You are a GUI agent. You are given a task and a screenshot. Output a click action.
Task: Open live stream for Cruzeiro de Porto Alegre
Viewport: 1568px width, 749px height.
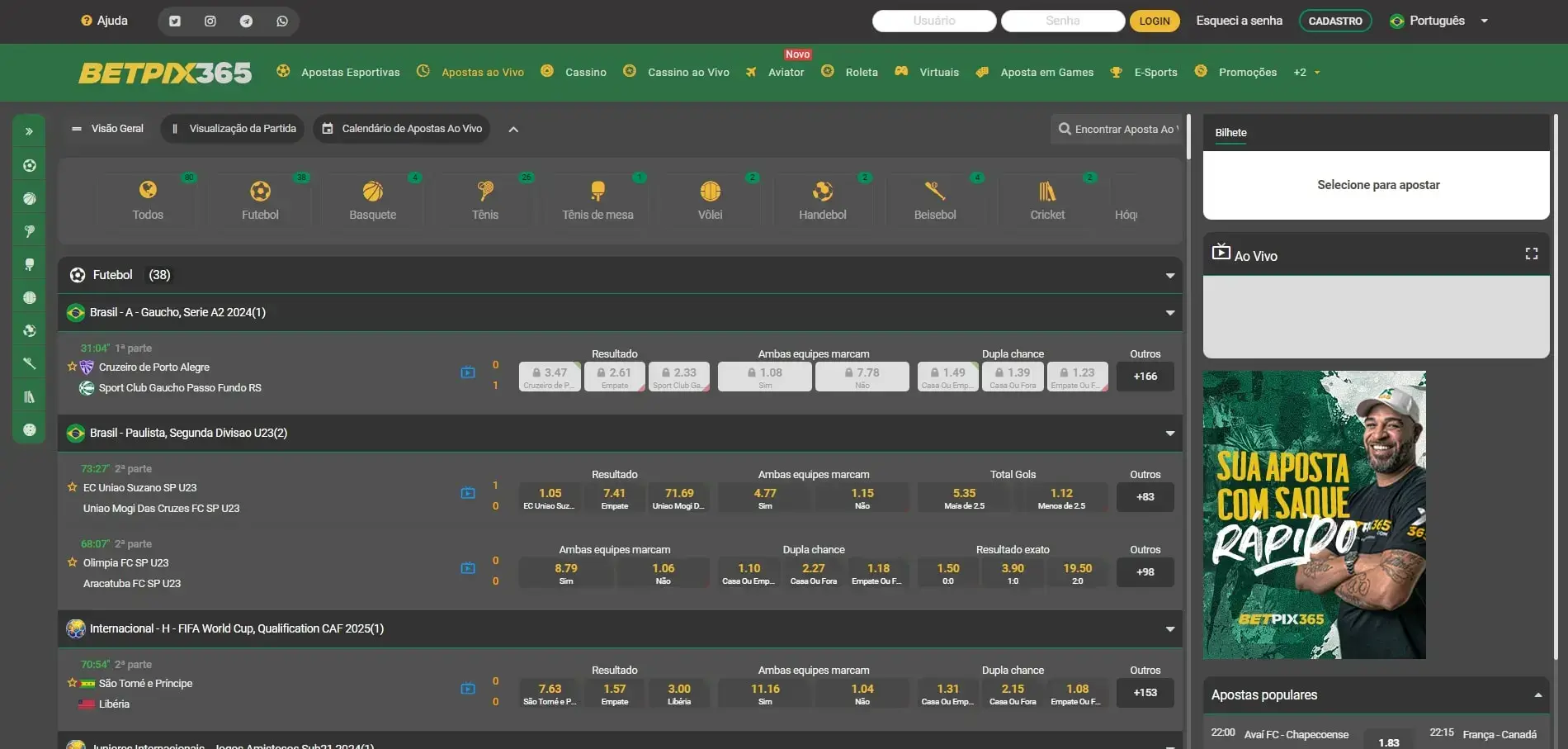click(468, 372)
